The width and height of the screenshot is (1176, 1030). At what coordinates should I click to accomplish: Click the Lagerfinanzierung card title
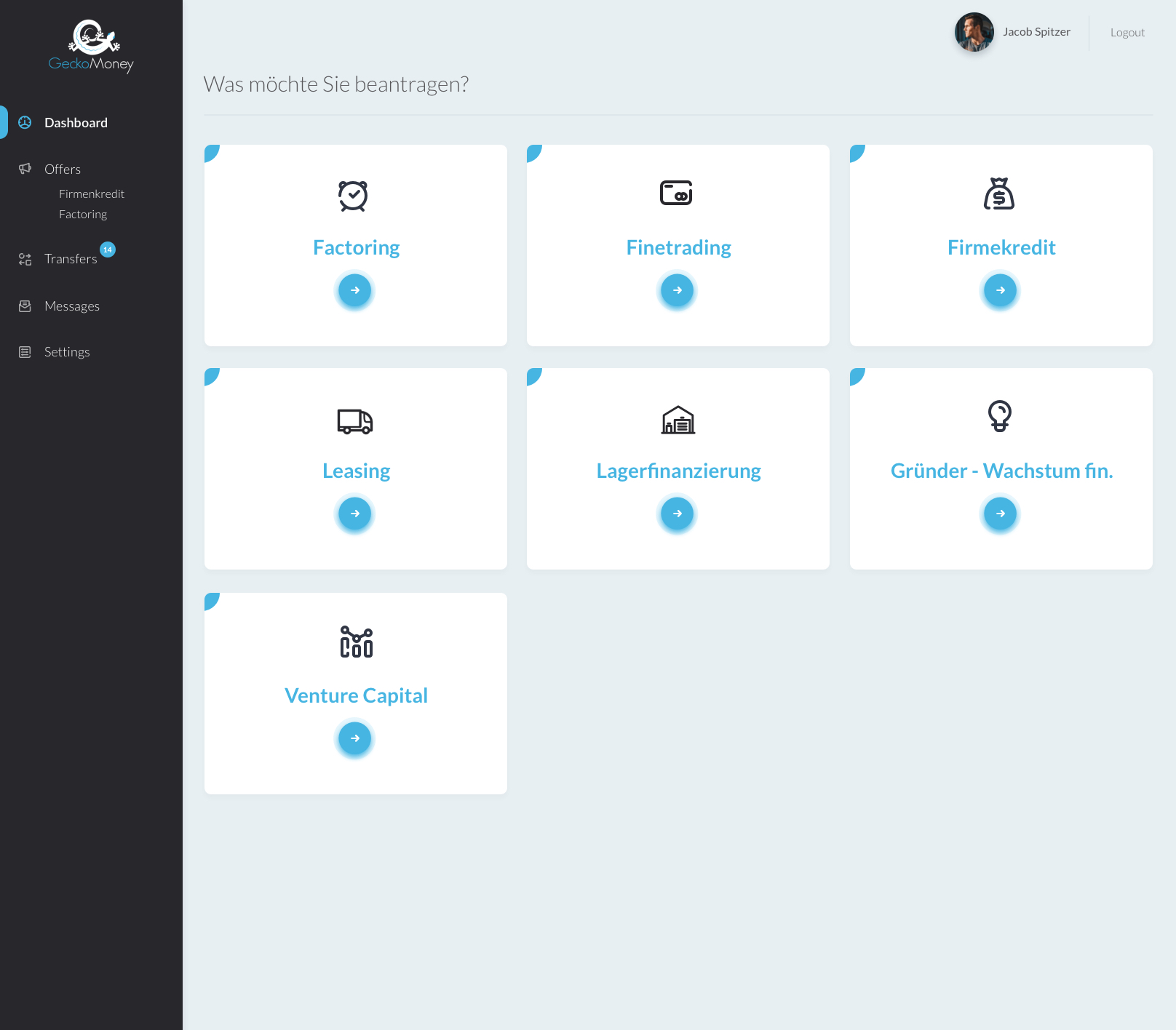point(679,471)
